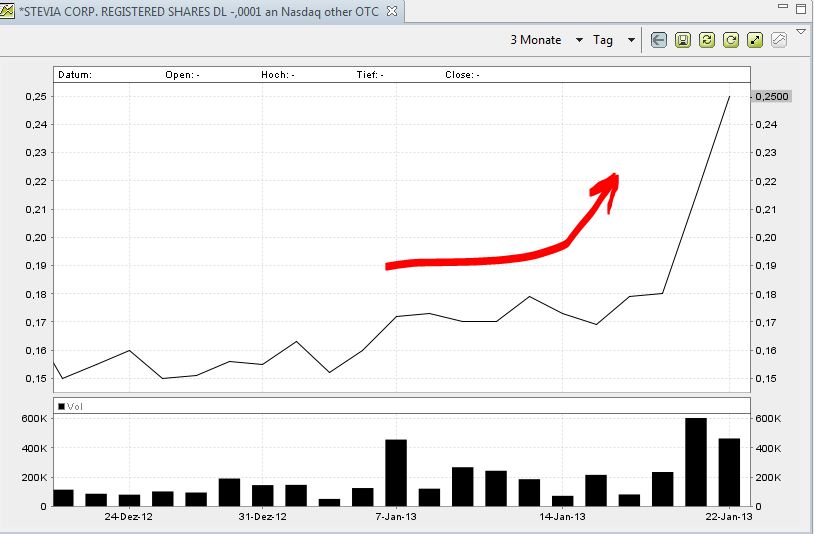Click the chart icon in the Stevia tab
Image resolution: width=814 pixels, height=534 pixels.
click(7, 11)
